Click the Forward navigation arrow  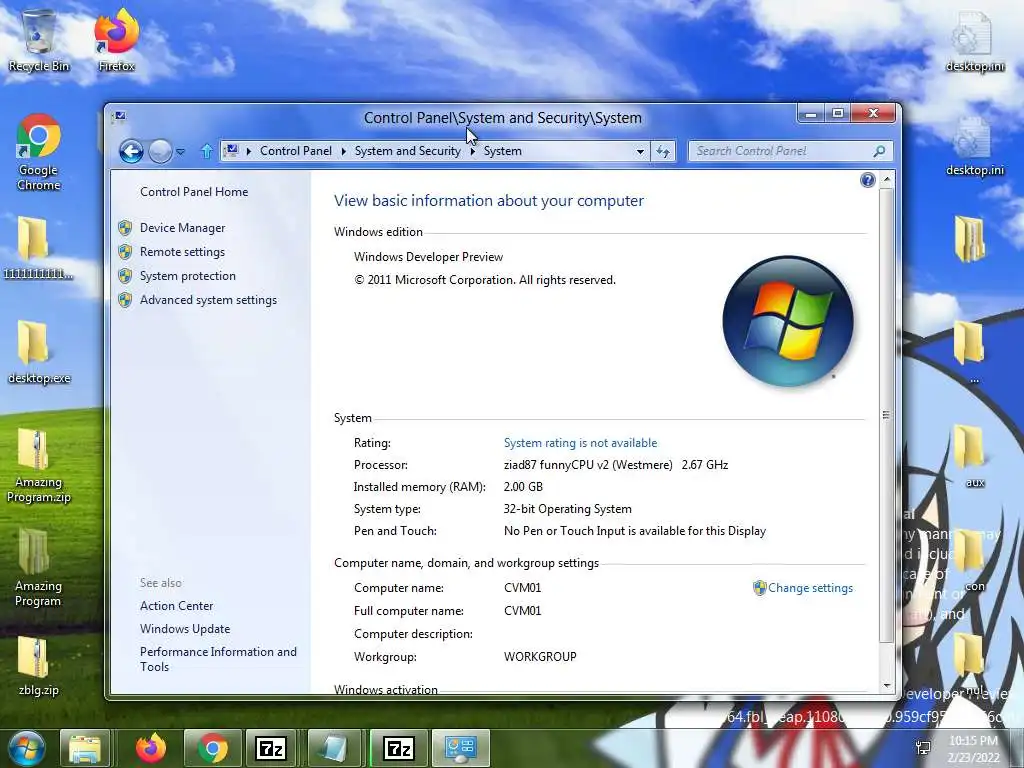pyautogui.click(x=160, y=152)
